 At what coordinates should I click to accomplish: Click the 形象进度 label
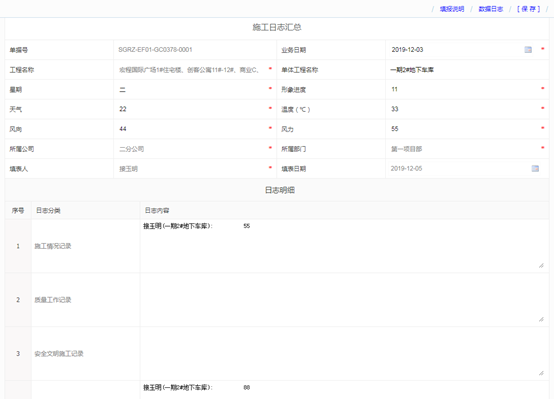pyautogui.click(x=294, y=90)
